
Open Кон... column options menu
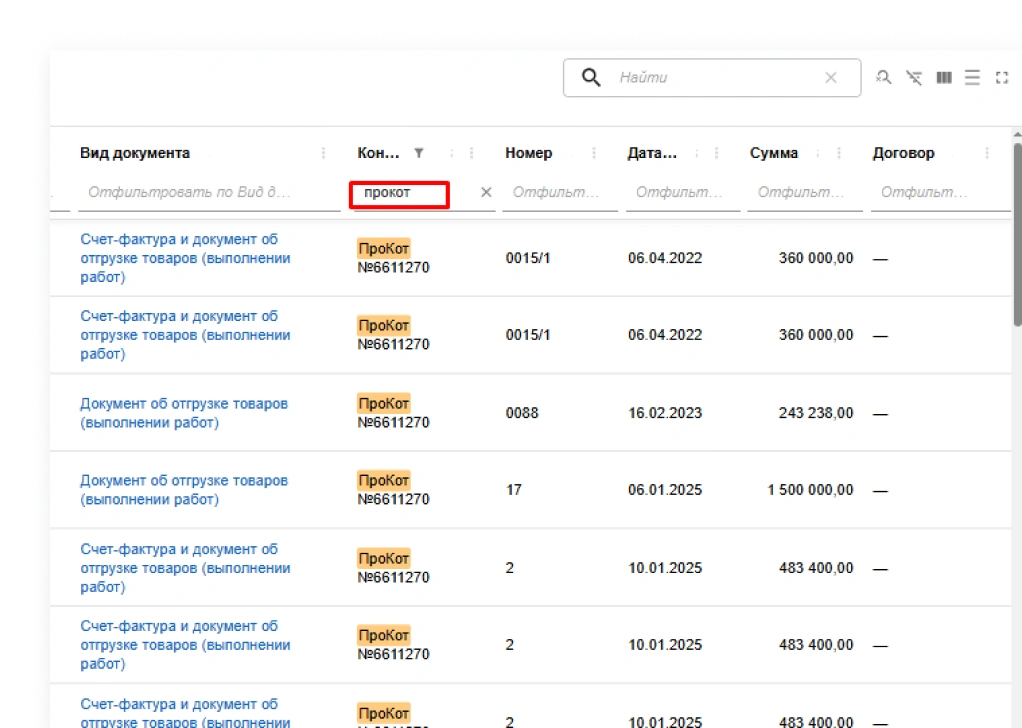pyautogui.click(x=471, y=153)
